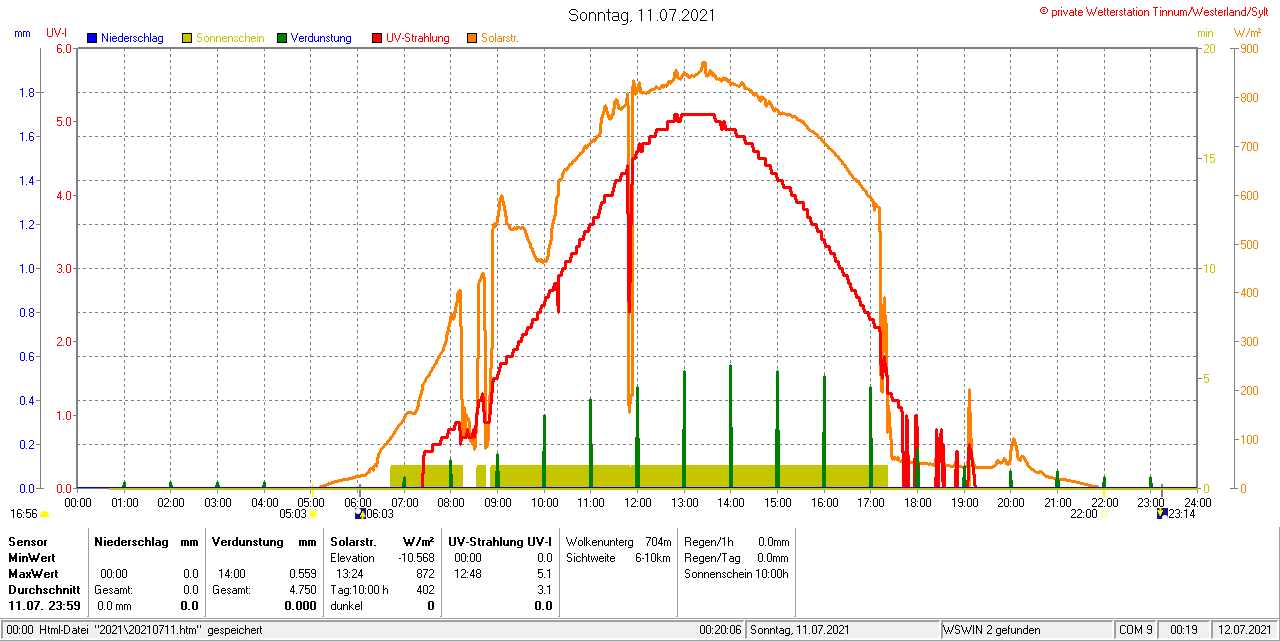
Task: Click the Sensor header in the table
Action: (27, 541)
